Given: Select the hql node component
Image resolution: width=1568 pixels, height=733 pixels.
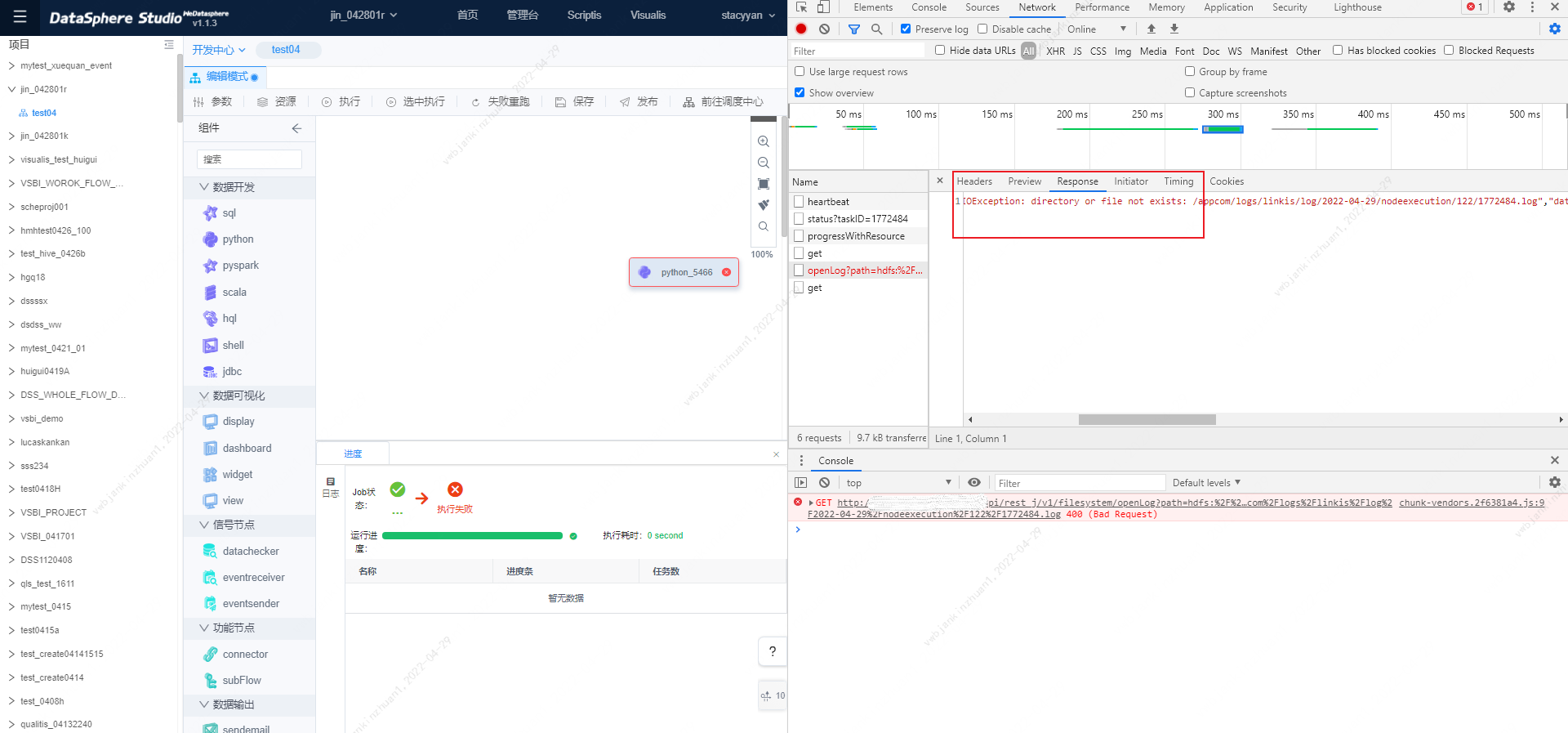Looking at the screenshot, I should (220, 319).
